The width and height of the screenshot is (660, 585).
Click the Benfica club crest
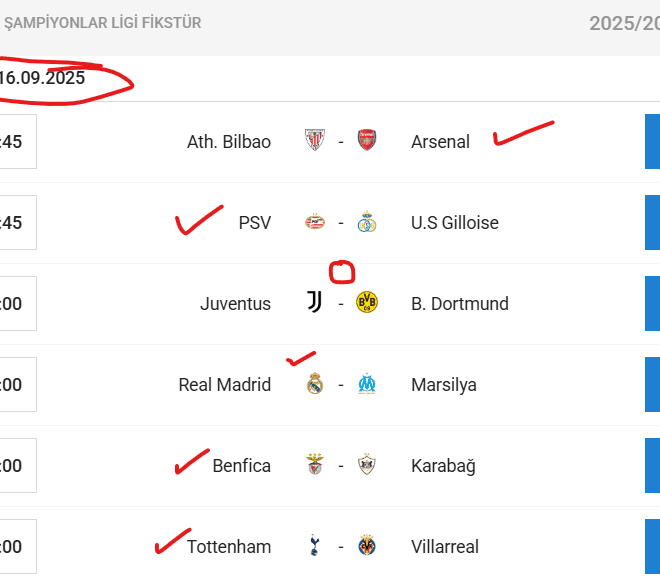(315, 465)
